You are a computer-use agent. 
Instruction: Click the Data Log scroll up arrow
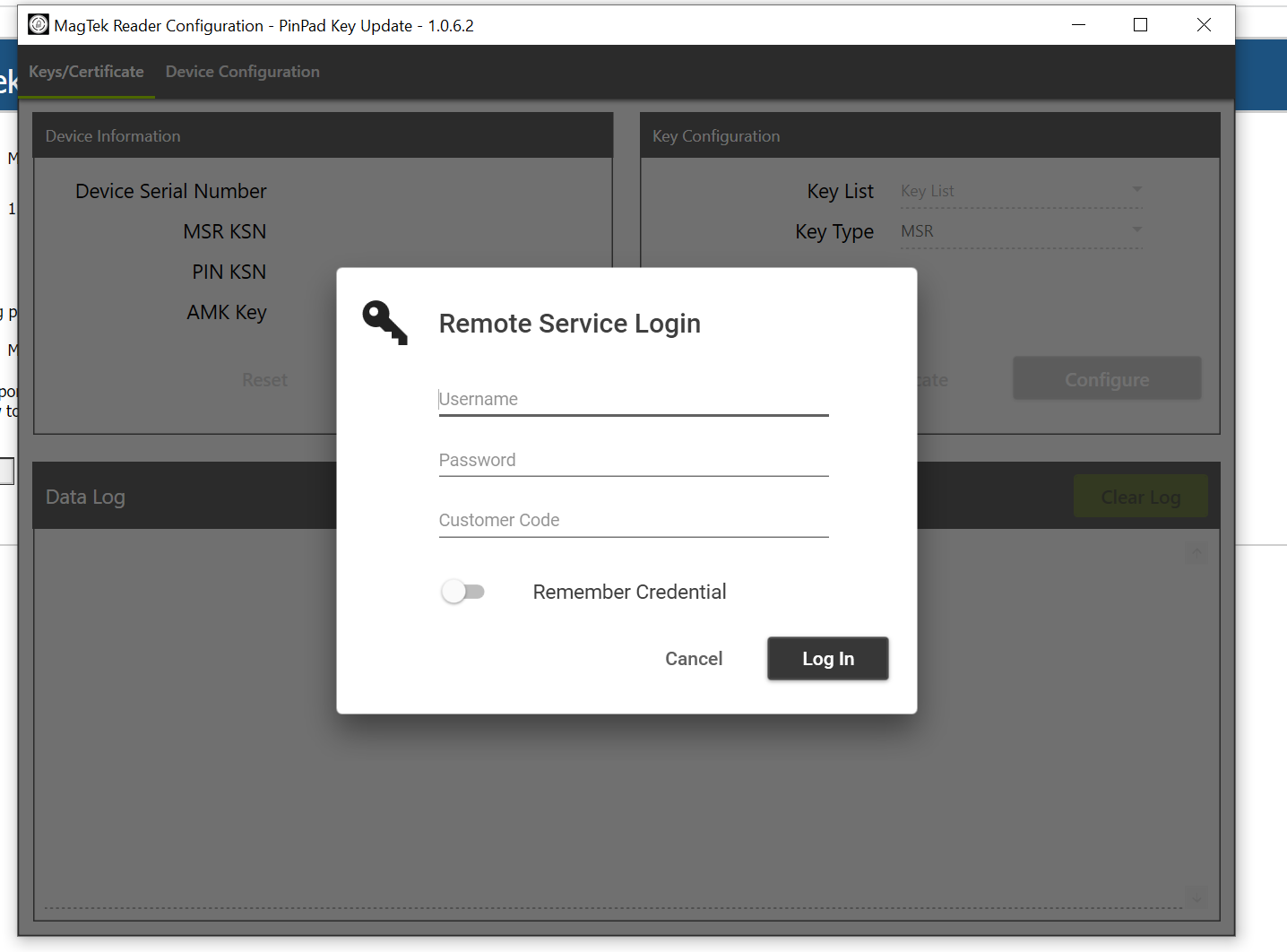(1196, 553)
